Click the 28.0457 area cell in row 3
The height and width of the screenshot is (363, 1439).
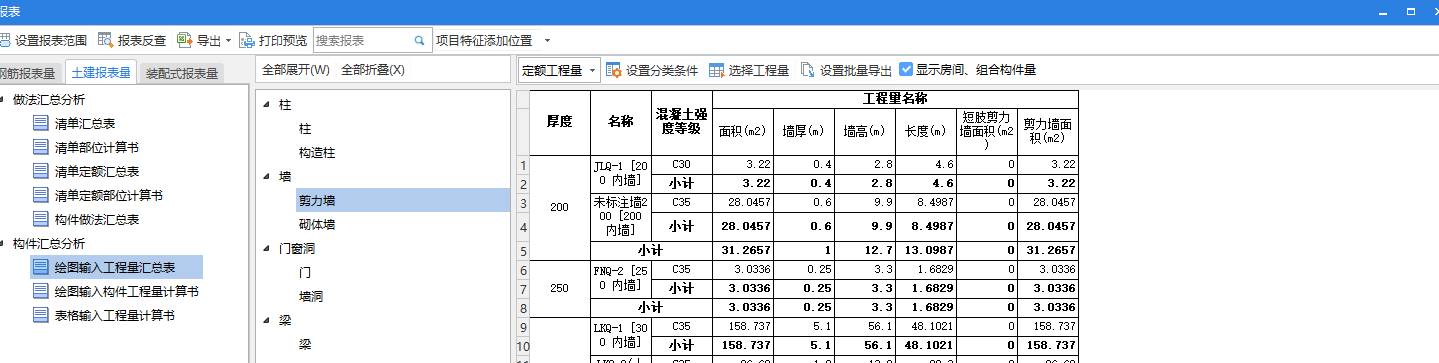tap(742, 202)
